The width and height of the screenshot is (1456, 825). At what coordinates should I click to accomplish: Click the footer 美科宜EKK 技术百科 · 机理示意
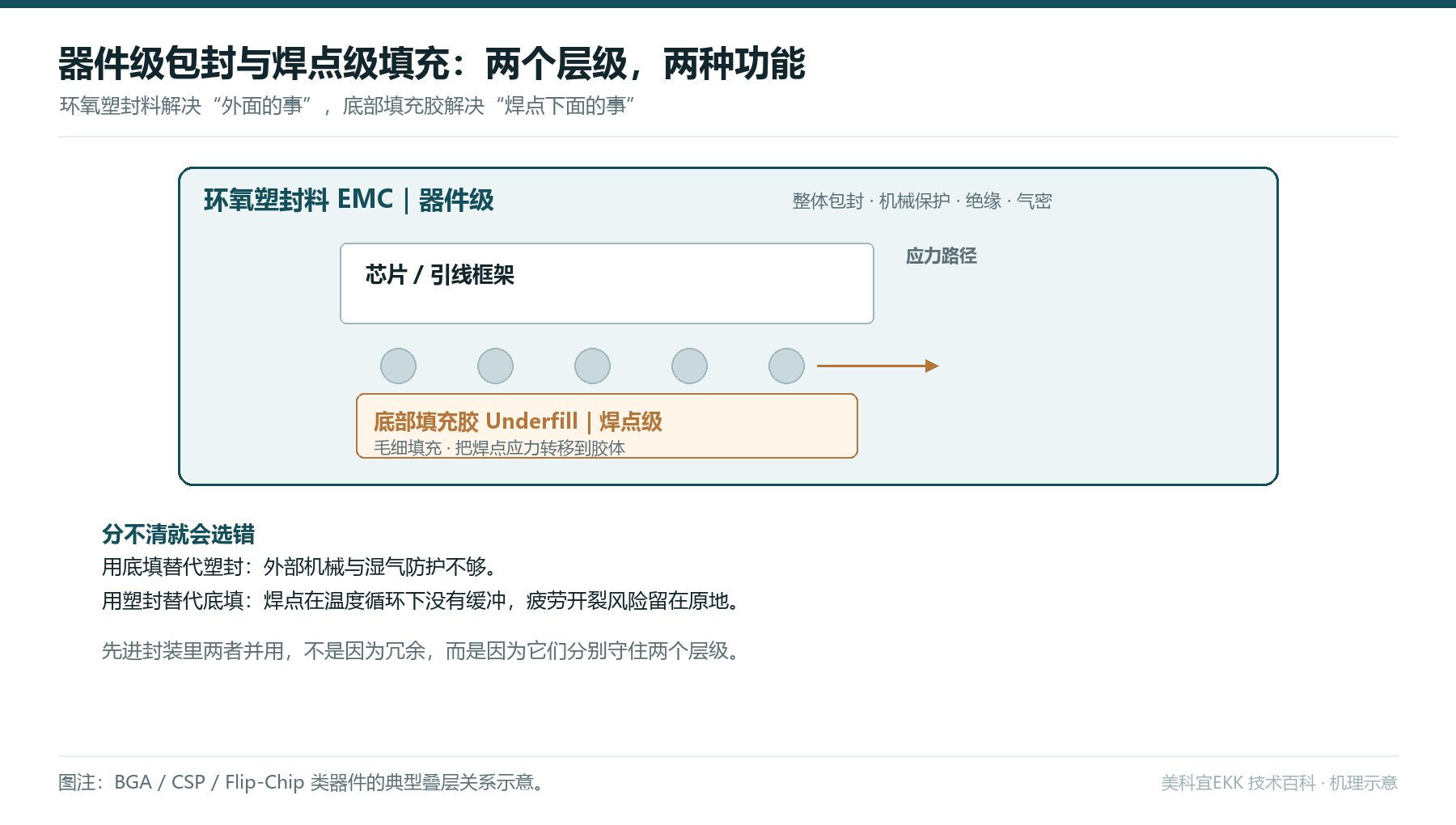pos(1279,782)
